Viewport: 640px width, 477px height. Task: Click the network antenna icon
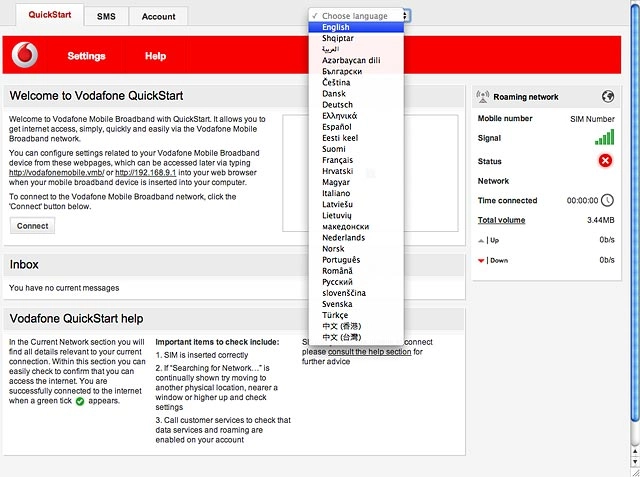coord(483,97)
